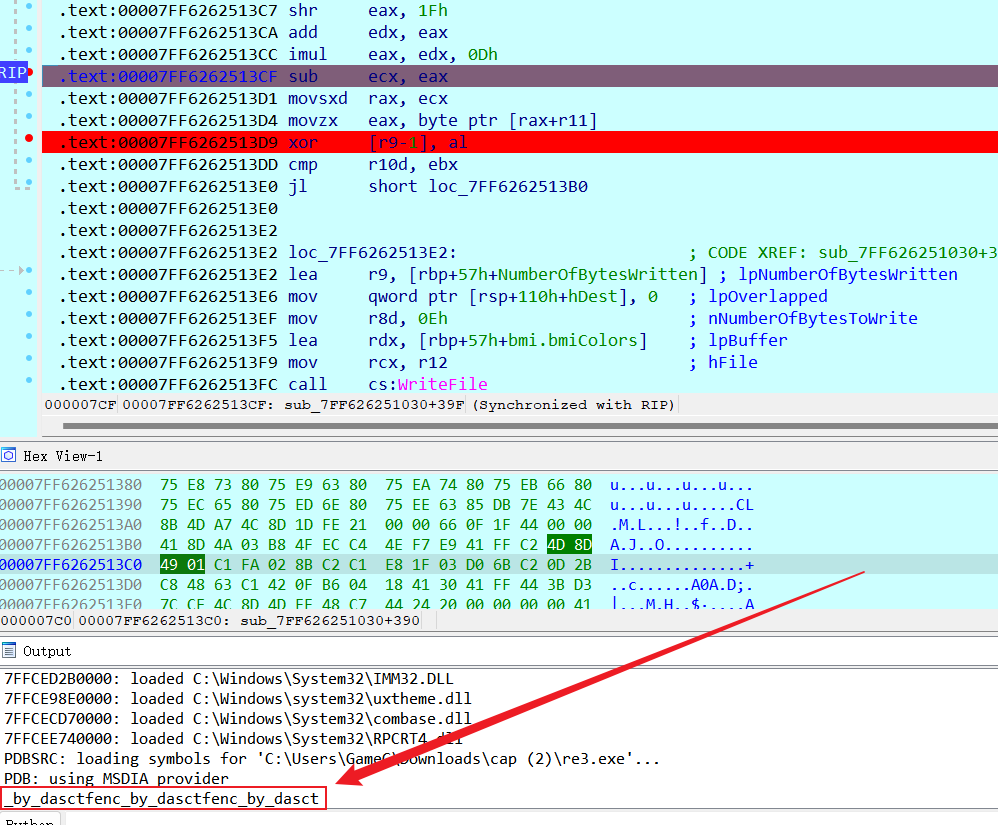Click output text _by_dasctfenc_by_dasctfenc_by_dasct
This screenshot has width=998, height=825.
point(163,798)
